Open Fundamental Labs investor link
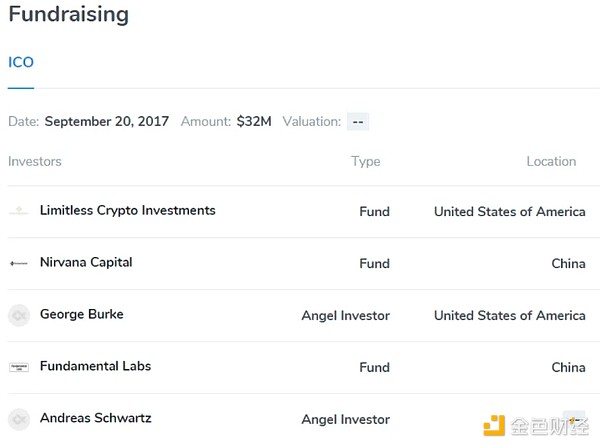Screen dimensions: 600x447 pyautogui.click(x=95, y=367)
